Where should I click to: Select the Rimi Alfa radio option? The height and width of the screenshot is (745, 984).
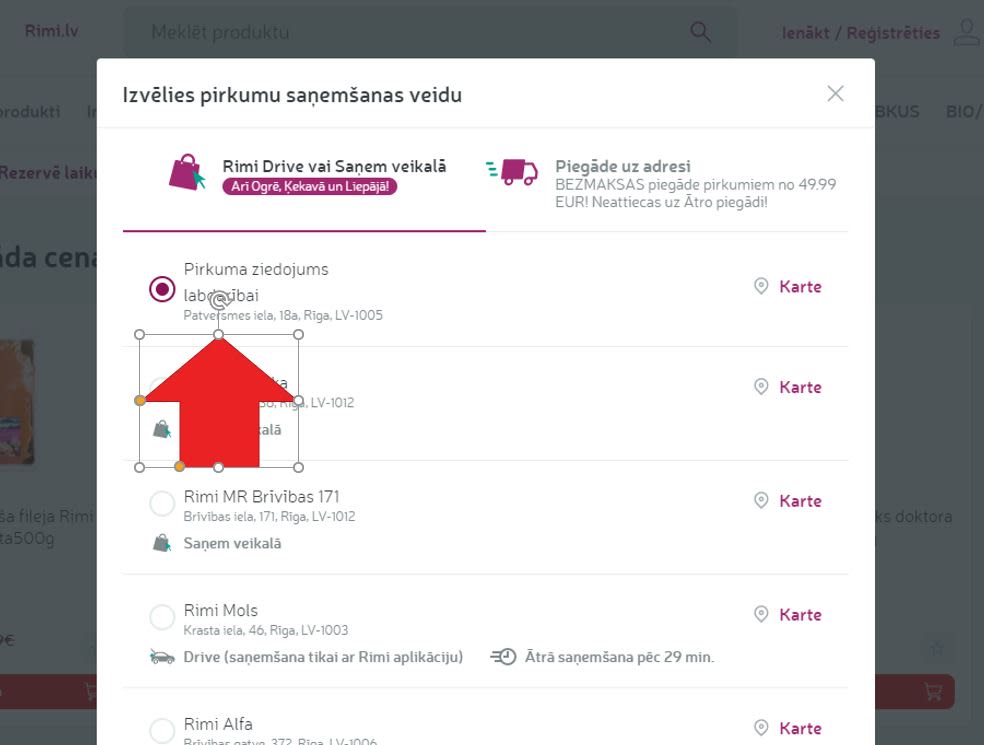point(162,731)
